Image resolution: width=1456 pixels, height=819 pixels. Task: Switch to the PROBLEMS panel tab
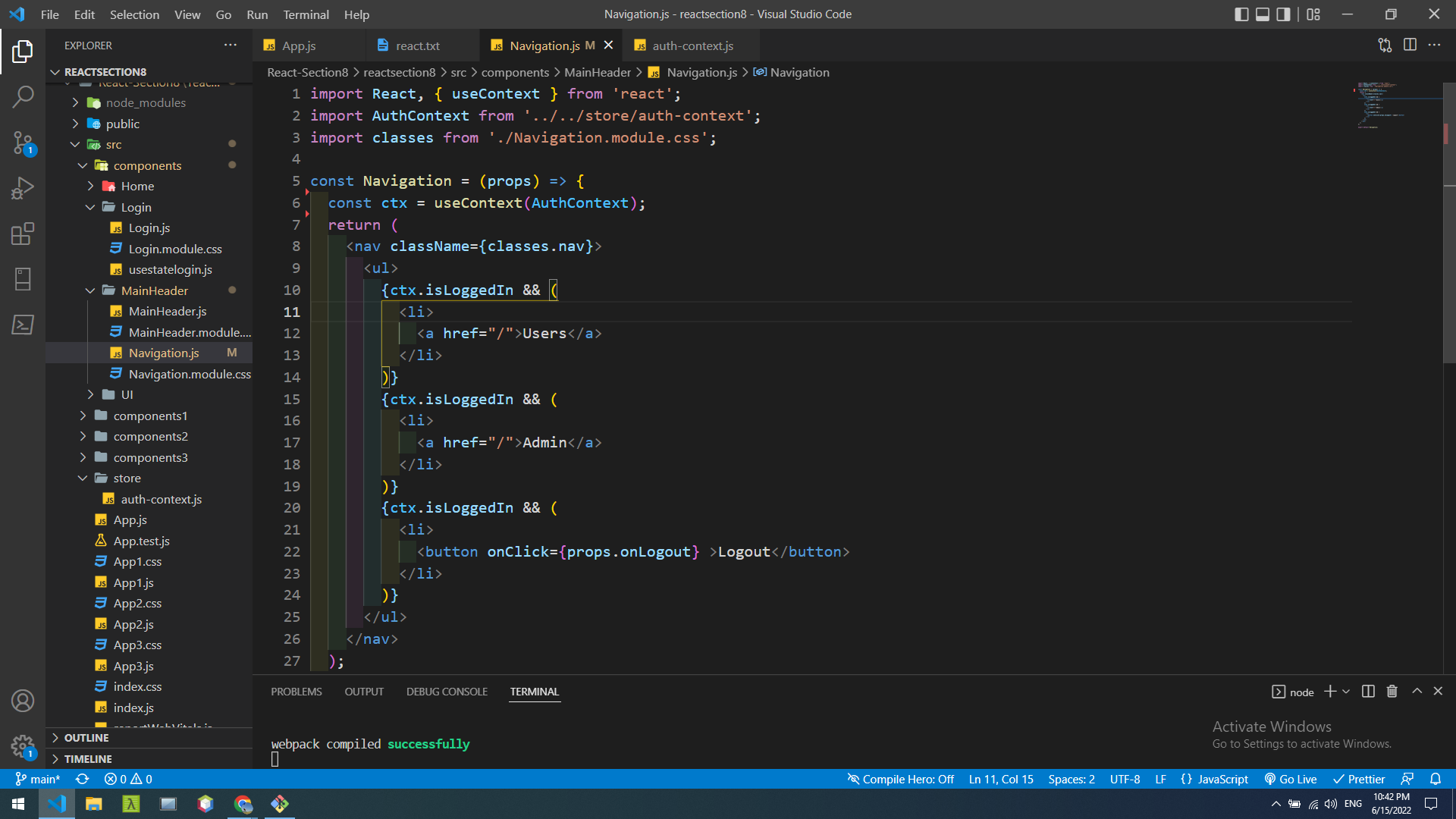click(x=297, y=692)
